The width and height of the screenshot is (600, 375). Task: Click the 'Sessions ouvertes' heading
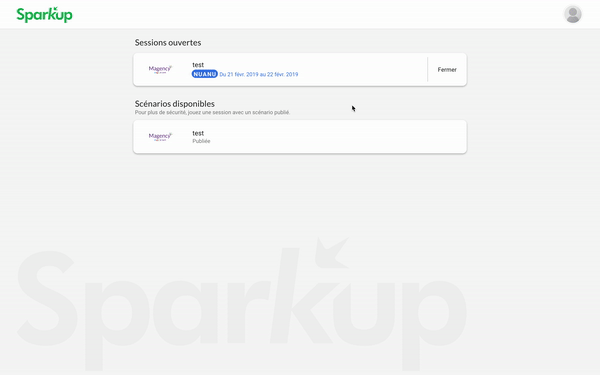[x=168, y=42]
